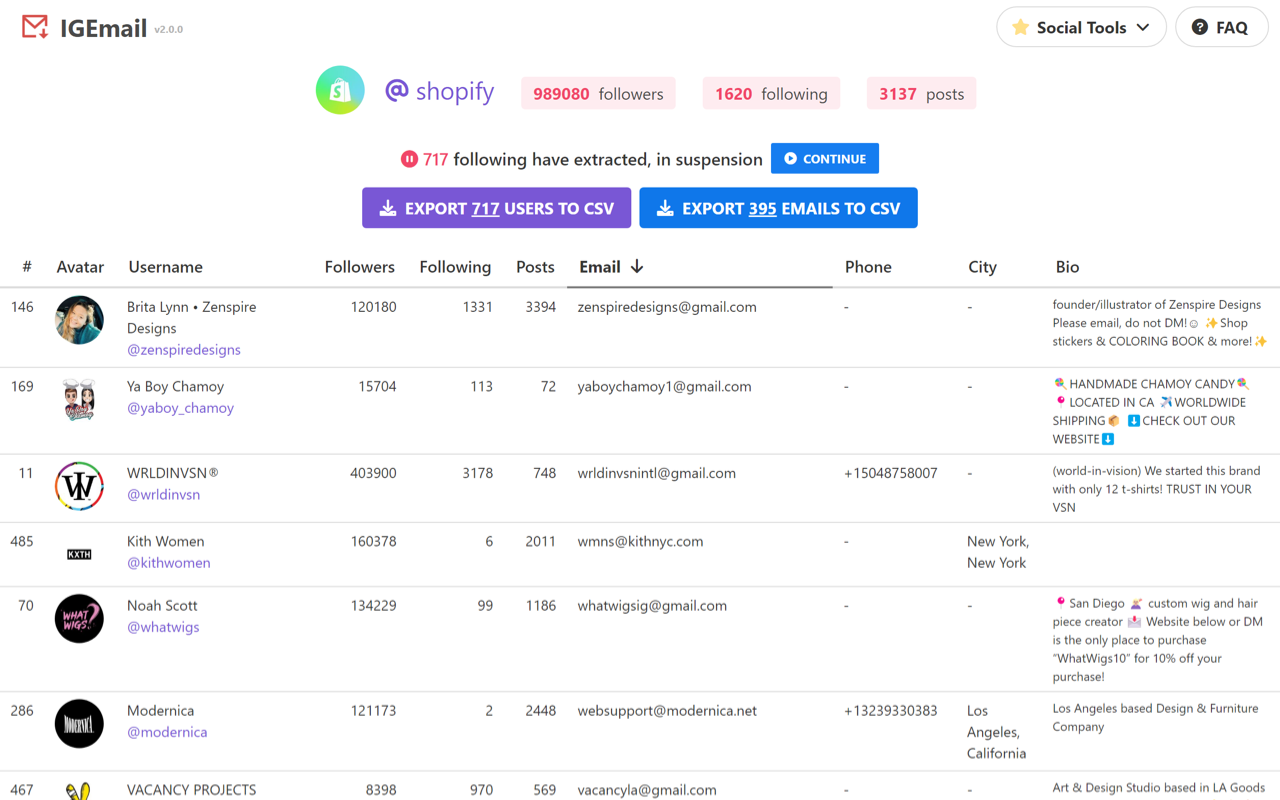Click the Shopify profile avatar
This screenshot has height=800, width=1280.
340,90
